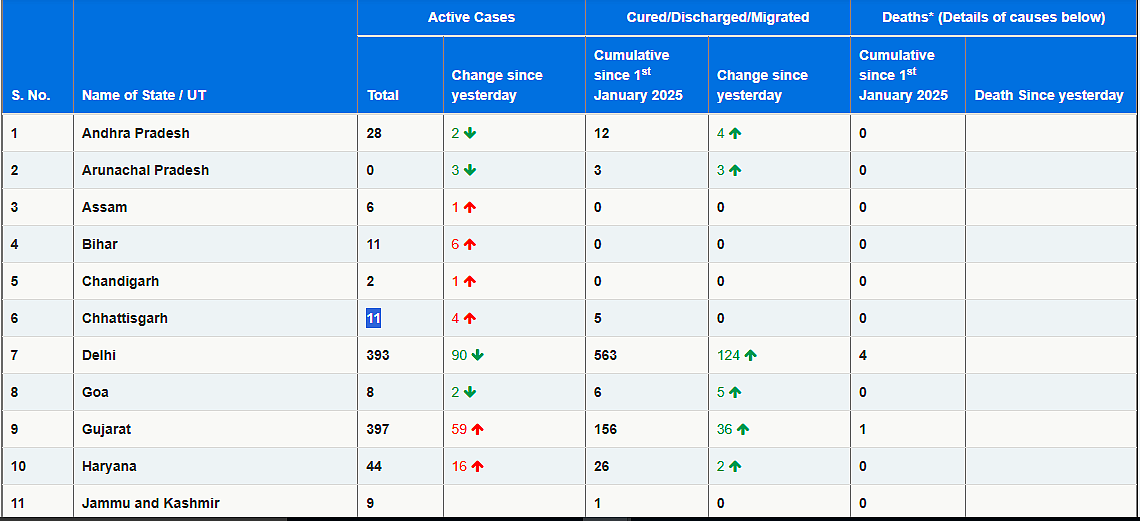Click the red up arrow next to Gujarat's 59
This screenshot has width=1140, height=521.
pyautogui.click(x=478, y=429)
